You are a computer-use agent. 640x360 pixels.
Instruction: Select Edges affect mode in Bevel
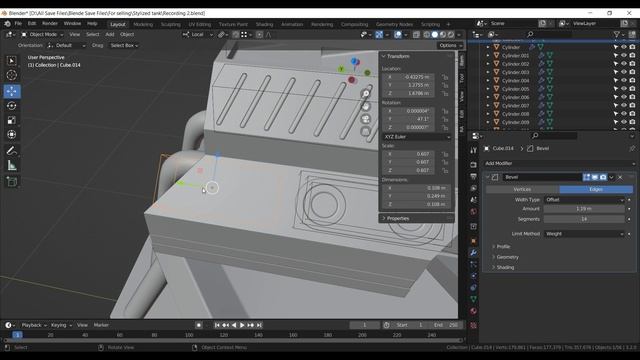[x=596, y=189]
